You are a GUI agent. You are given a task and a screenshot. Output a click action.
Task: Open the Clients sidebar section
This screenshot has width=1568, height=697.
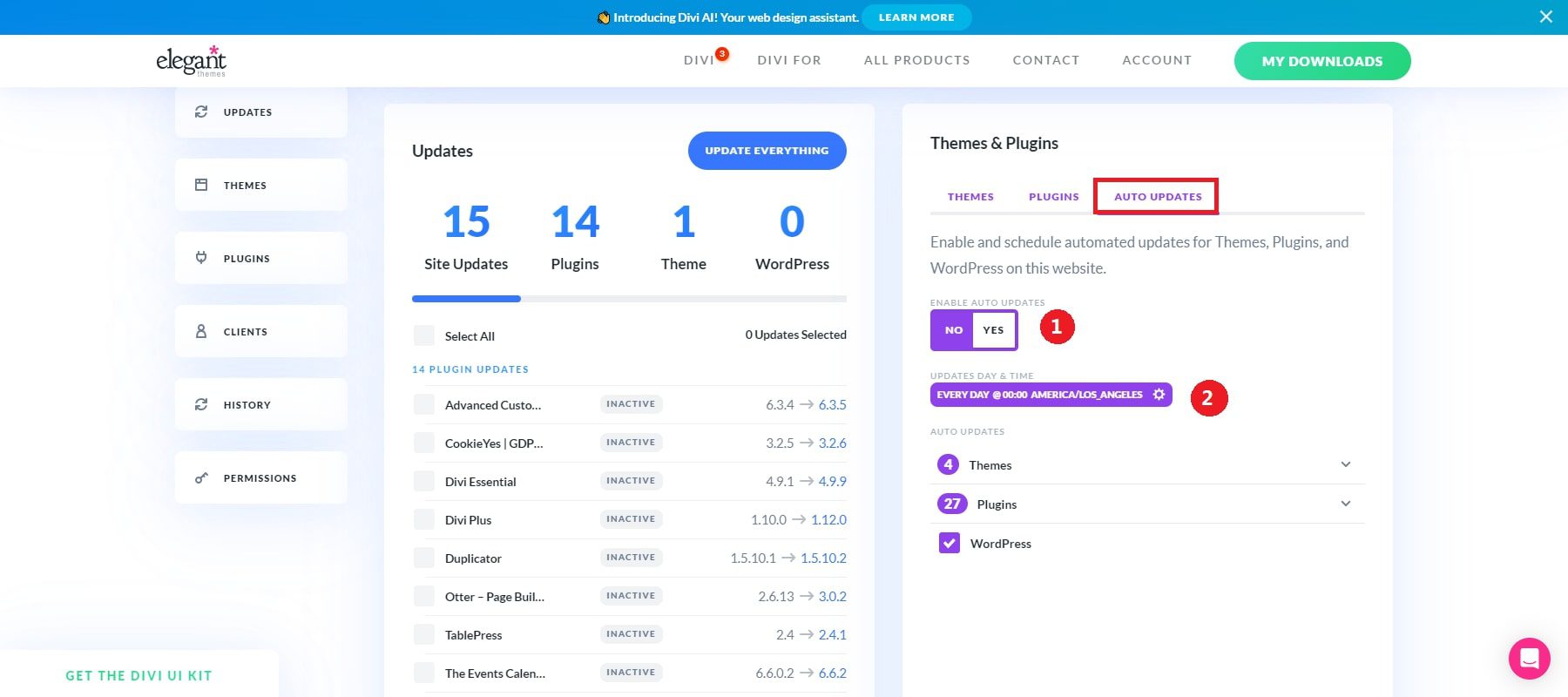[261, 331]
